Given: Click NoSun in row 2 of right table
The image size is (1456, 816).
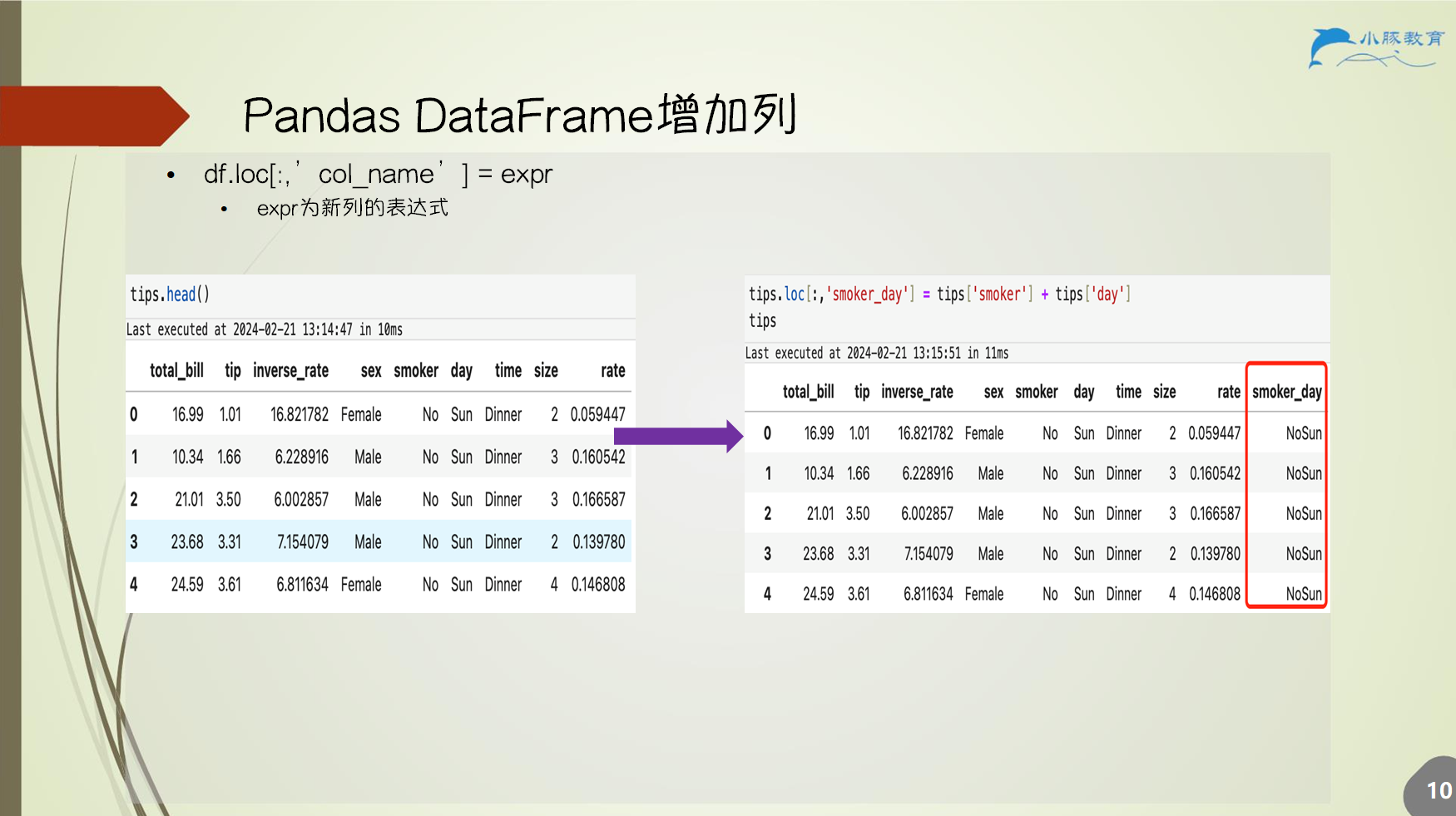Looking at the screenshot, I should coord(1304,513).
